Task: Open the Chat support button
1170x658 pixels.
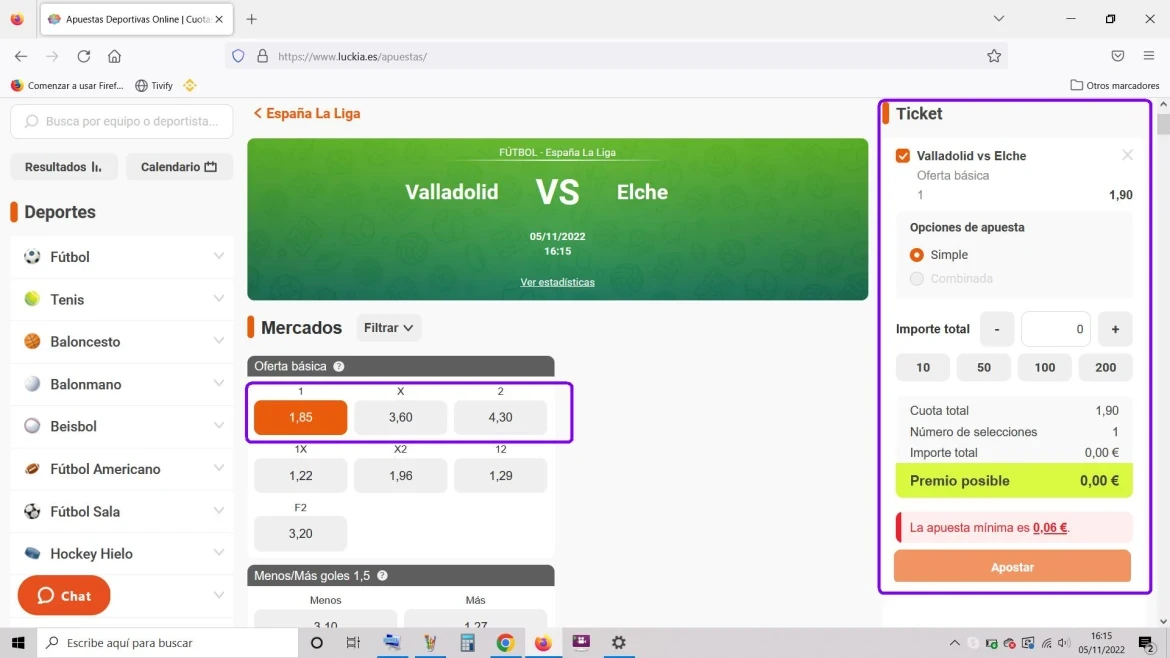Action: (64, 595)
